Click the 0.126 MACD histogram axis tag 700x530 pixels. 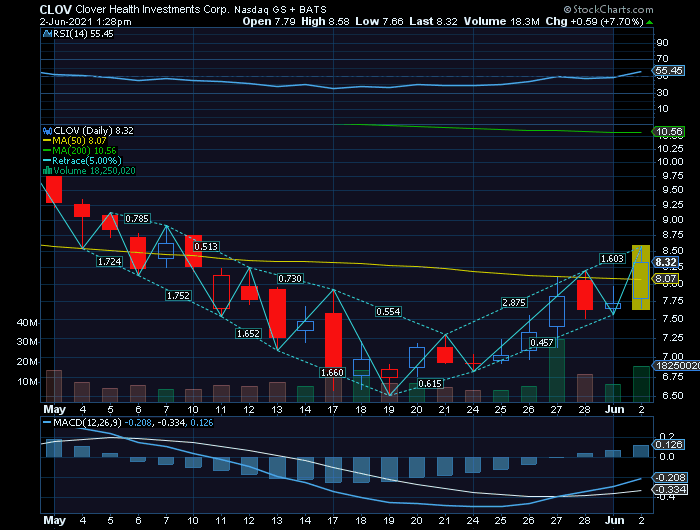point(669,445)
